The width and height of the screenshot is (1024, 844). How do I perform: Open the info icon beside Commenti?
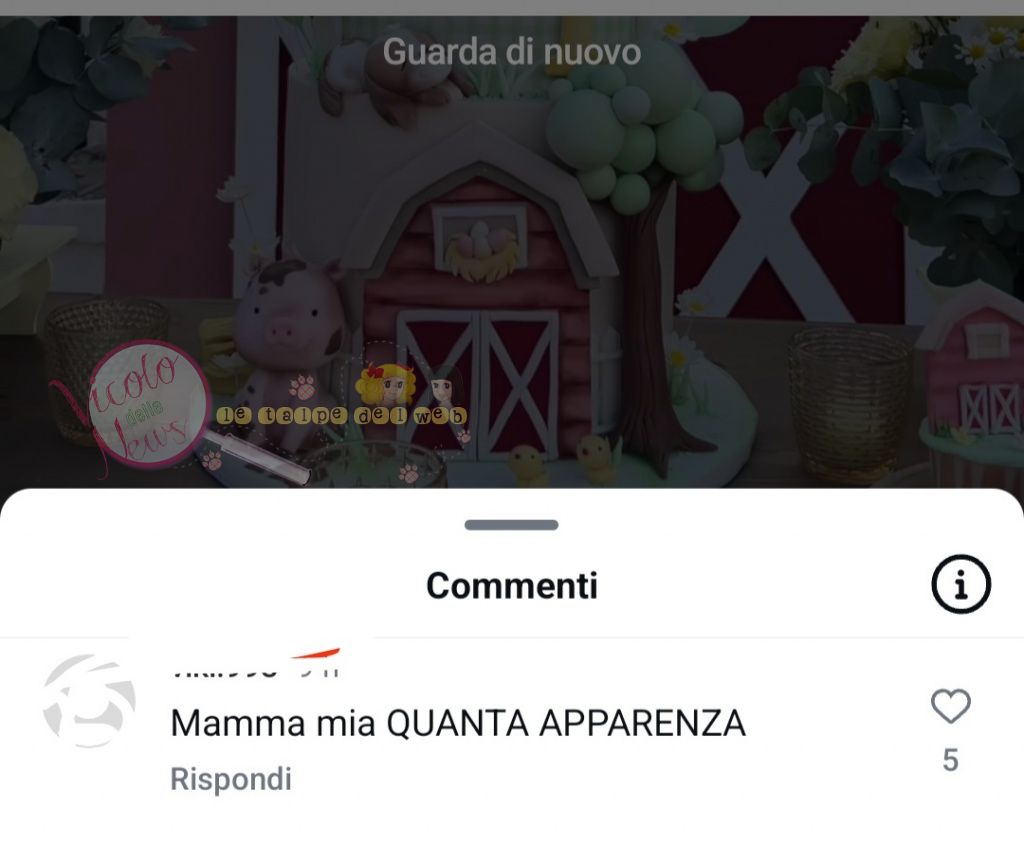[x=961, y=583]
